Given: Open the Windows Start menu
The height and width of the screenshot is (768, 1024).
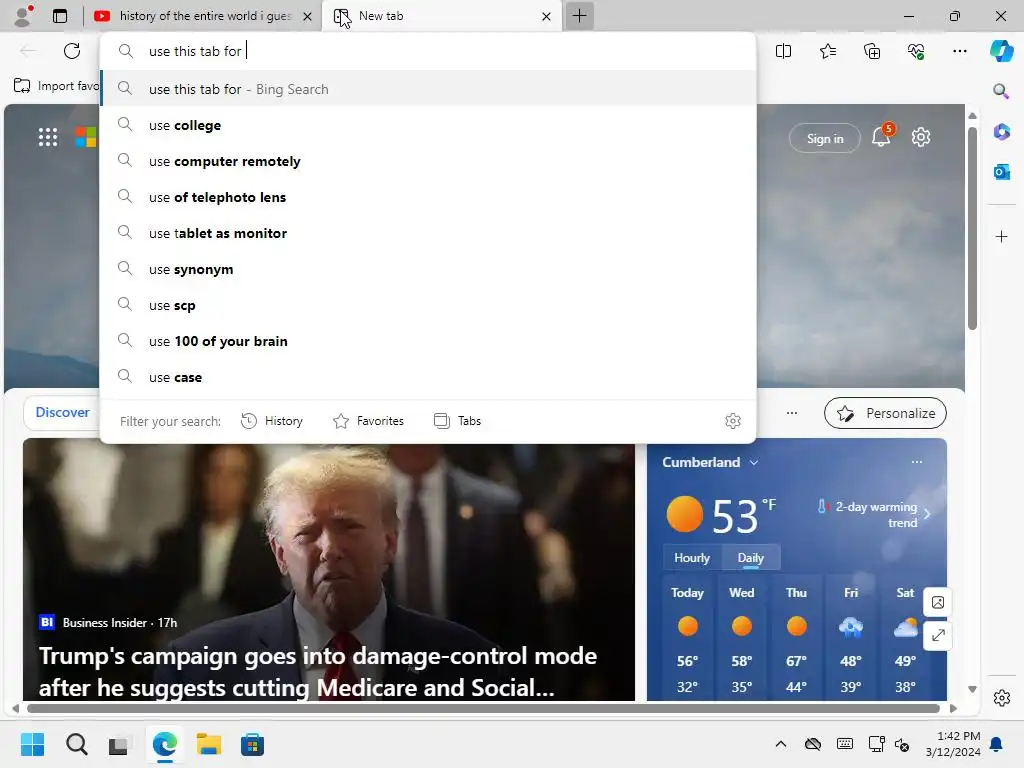Looking at the screenshot, I should 33,744.
